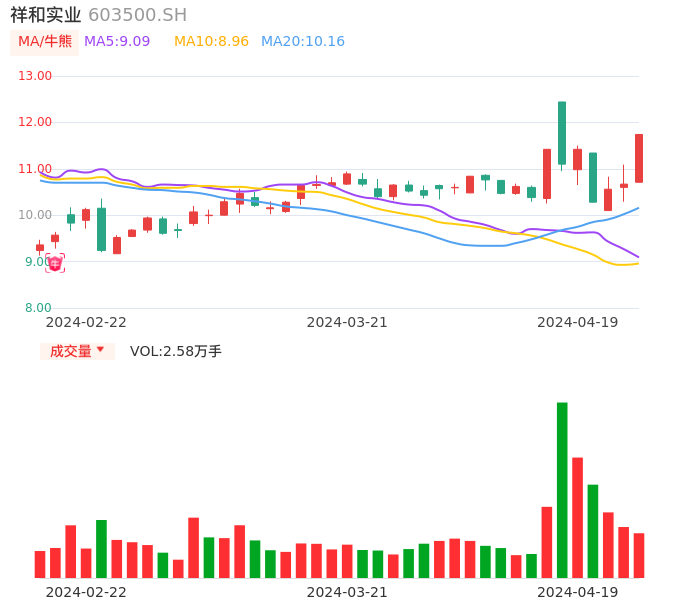Click the first red candlestick on the left
The width and height of the screenshot is (686, 606).
tap(40, 247)
